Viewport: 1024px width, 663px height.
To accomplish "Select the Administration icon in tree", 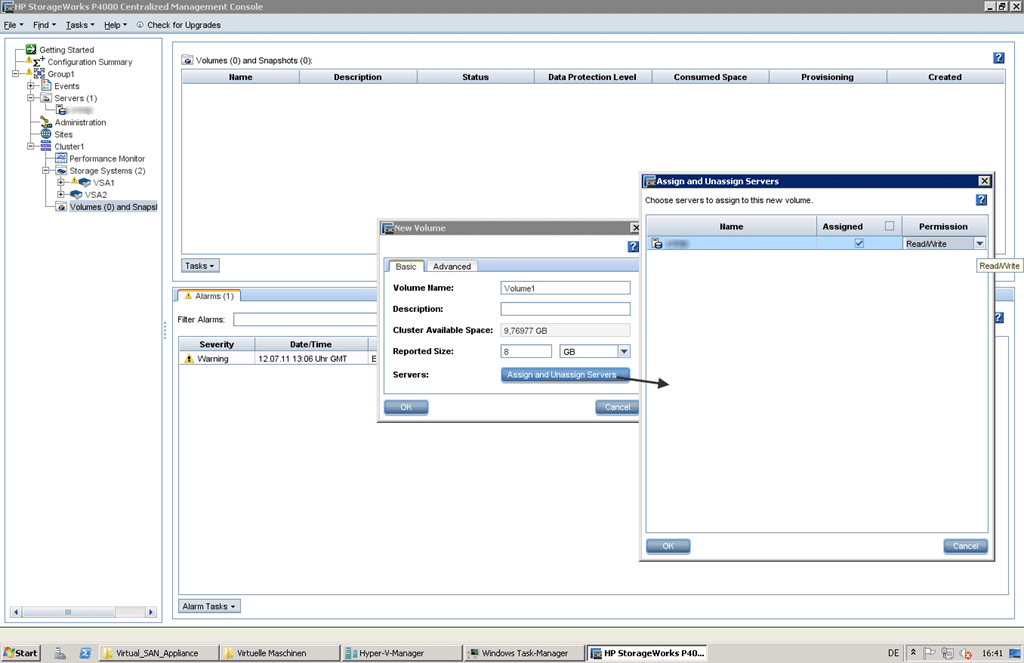I will pyautogui.click(x=46, y=122).
